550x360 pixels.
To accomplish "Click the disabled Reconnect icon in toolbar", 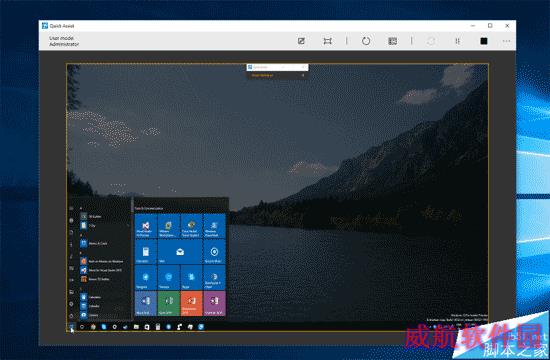I will (x=431, y=41).
